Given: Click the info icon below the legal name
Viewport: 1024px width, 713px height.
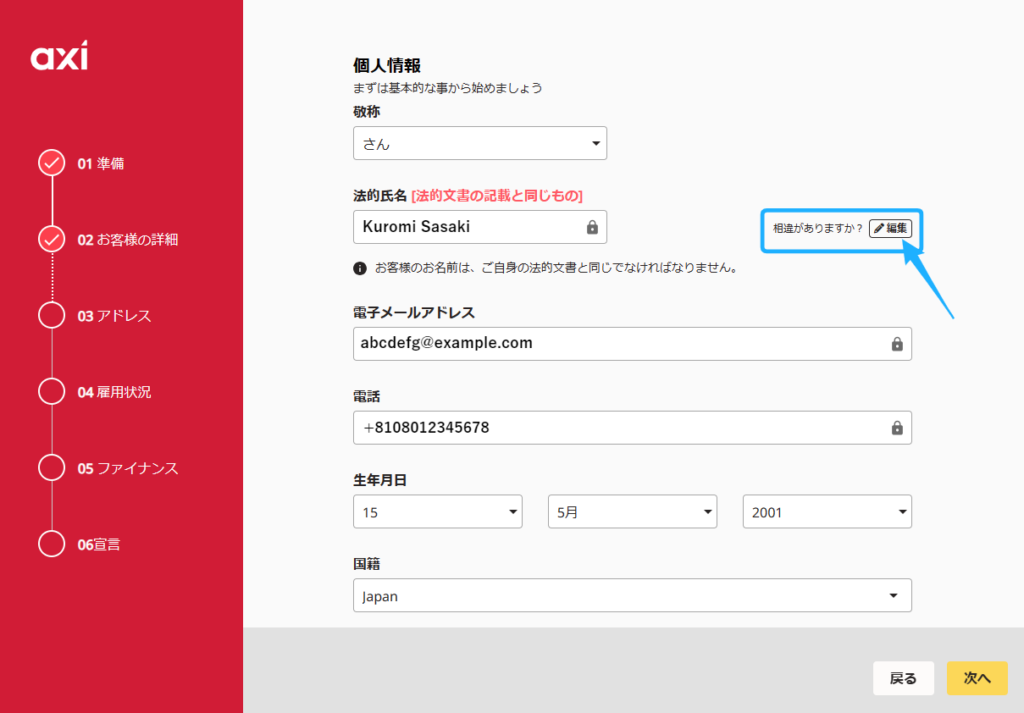Looking at the screenshot, I should point(360,268).
